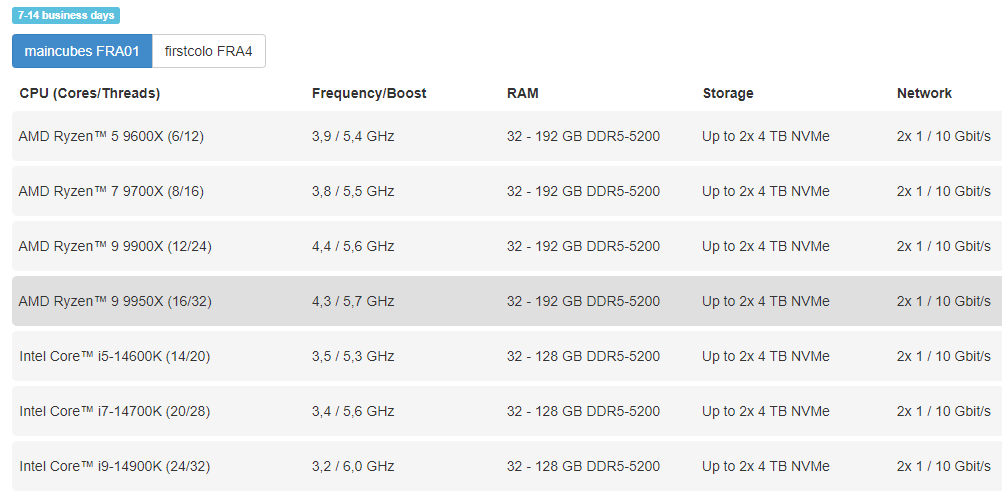Click the Network column header

pos(924,93)
